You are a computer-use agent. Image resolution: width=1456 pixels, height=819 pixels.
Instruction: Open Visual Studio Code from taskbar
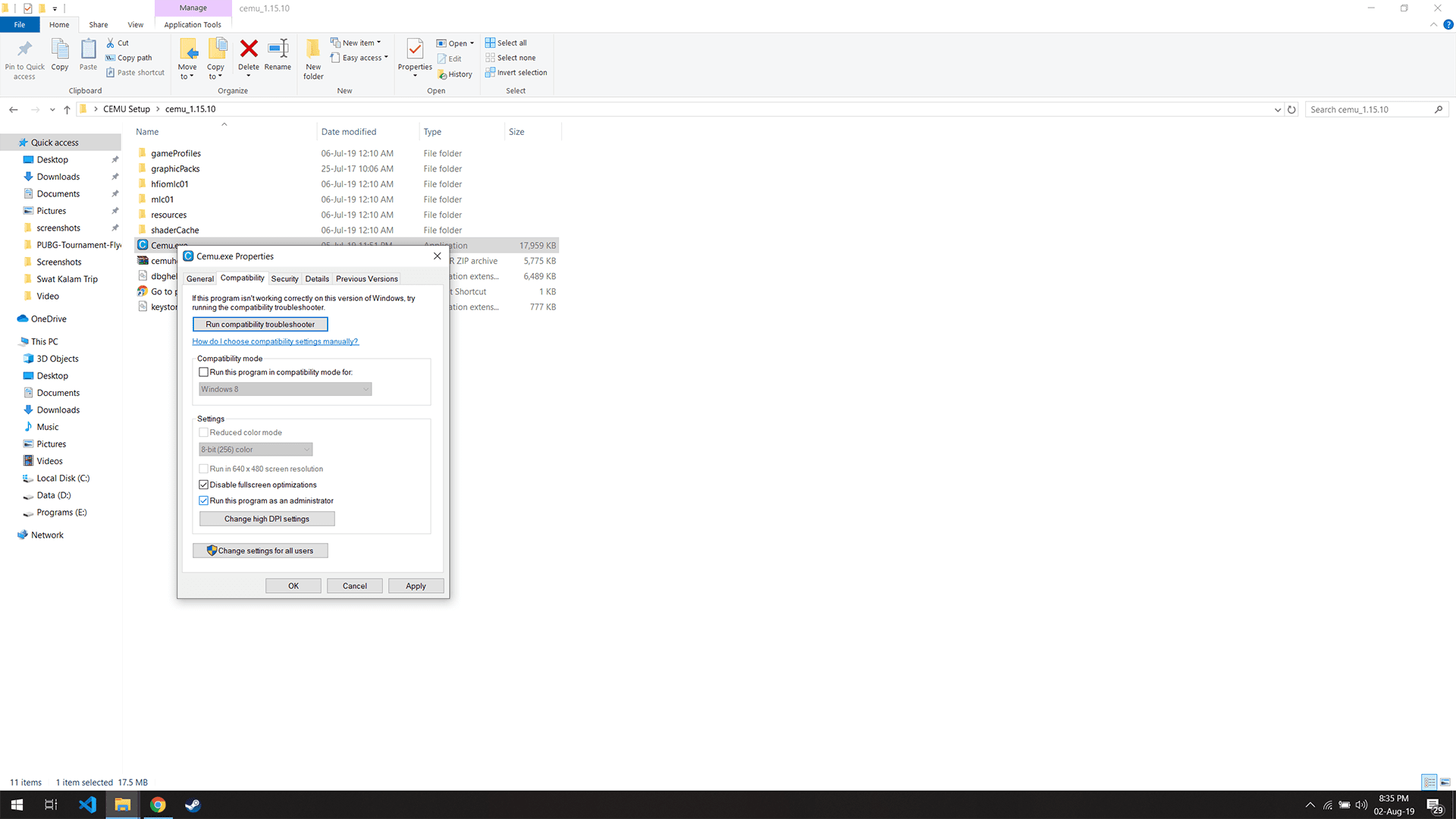point(87,805)
